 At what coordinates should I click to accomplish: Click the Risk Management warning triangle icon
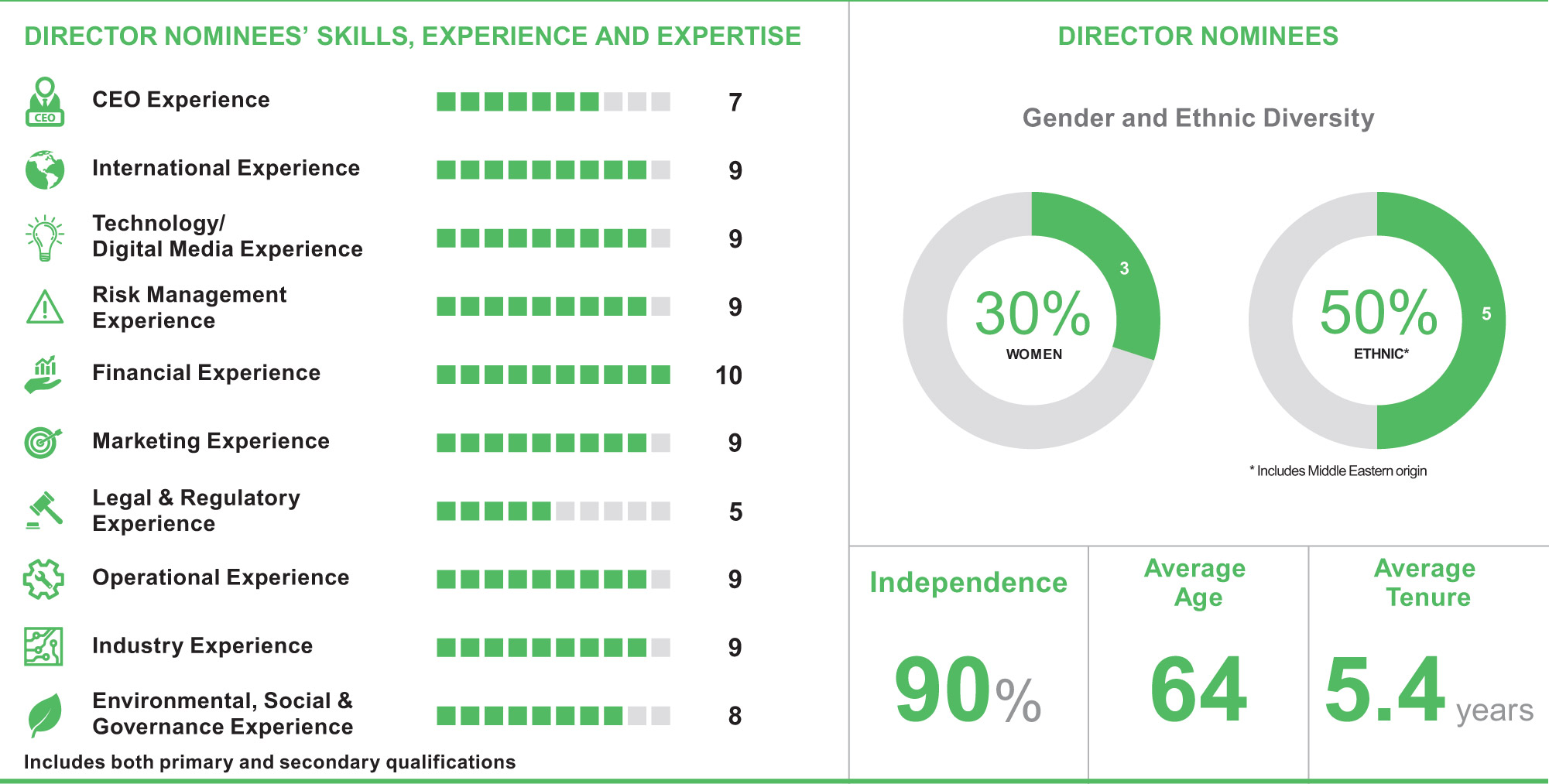(x=45, y=307)
